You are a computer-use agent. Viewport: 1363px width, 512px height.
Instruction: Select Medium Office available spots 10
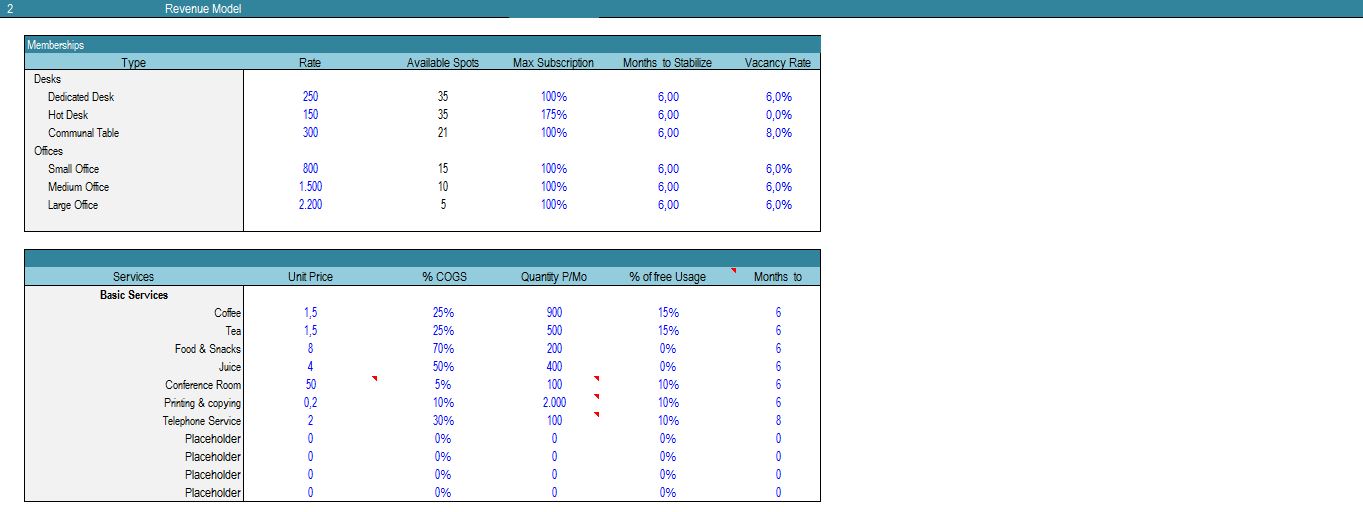point(443,187)
